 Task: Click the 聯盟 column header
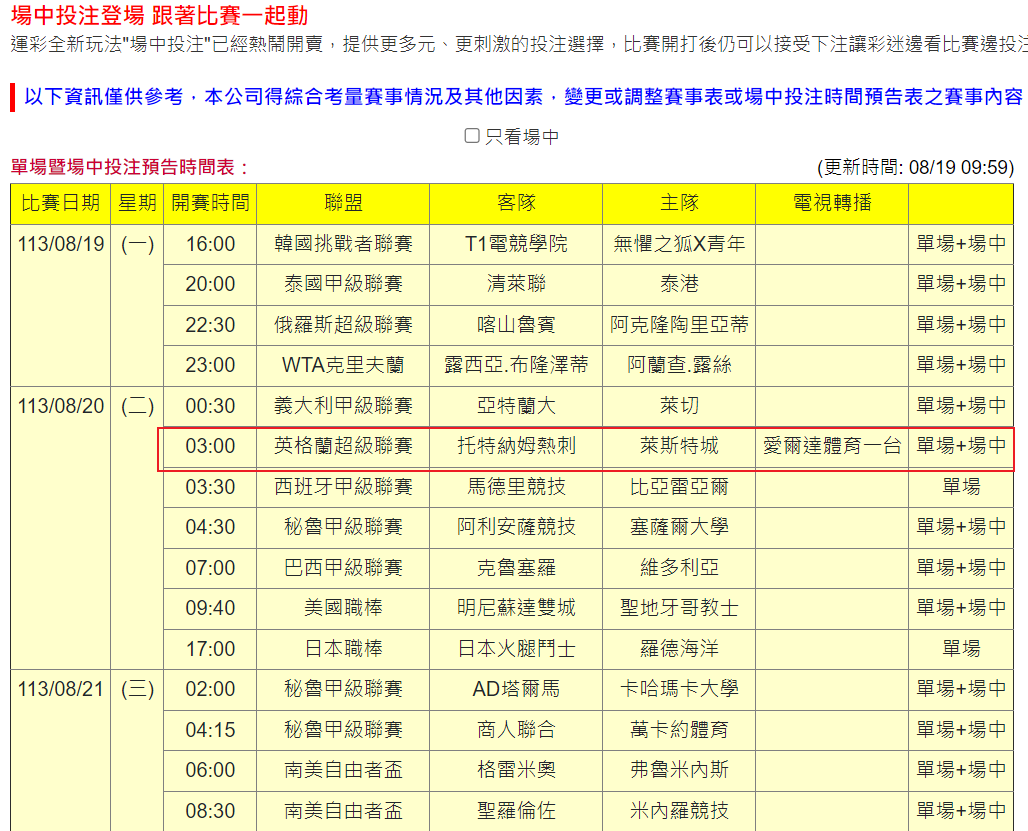pos(343,203)
